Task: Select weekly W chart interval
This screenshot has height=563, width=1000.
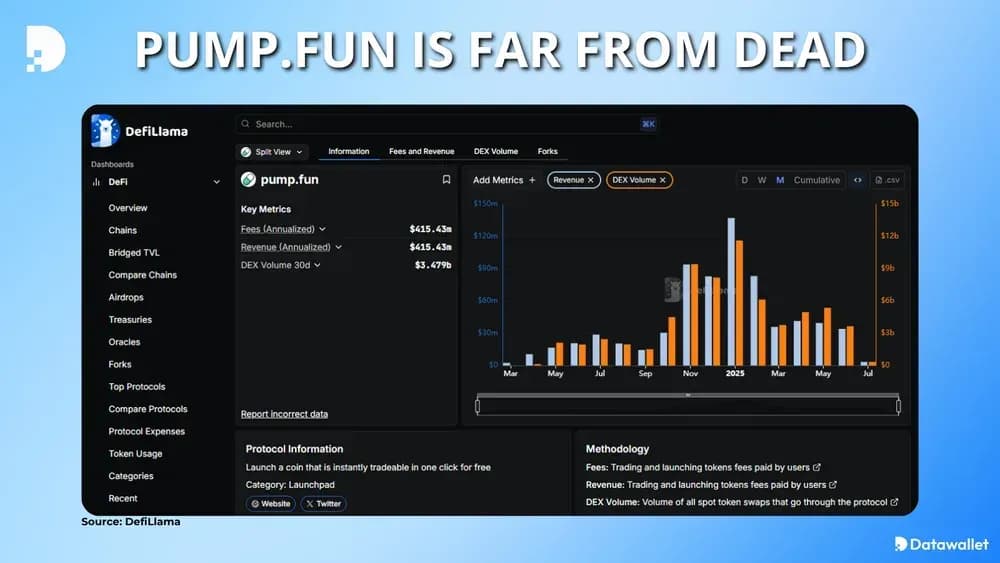Action: pyautogui.click(x=761, y=180)
